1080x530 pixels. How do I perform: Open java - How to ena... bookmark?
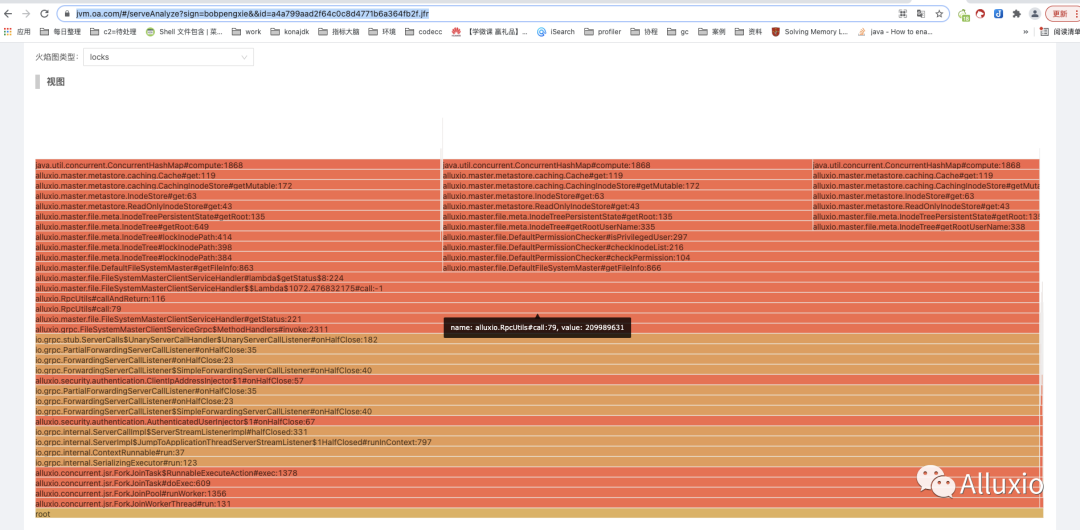point(893,32)
